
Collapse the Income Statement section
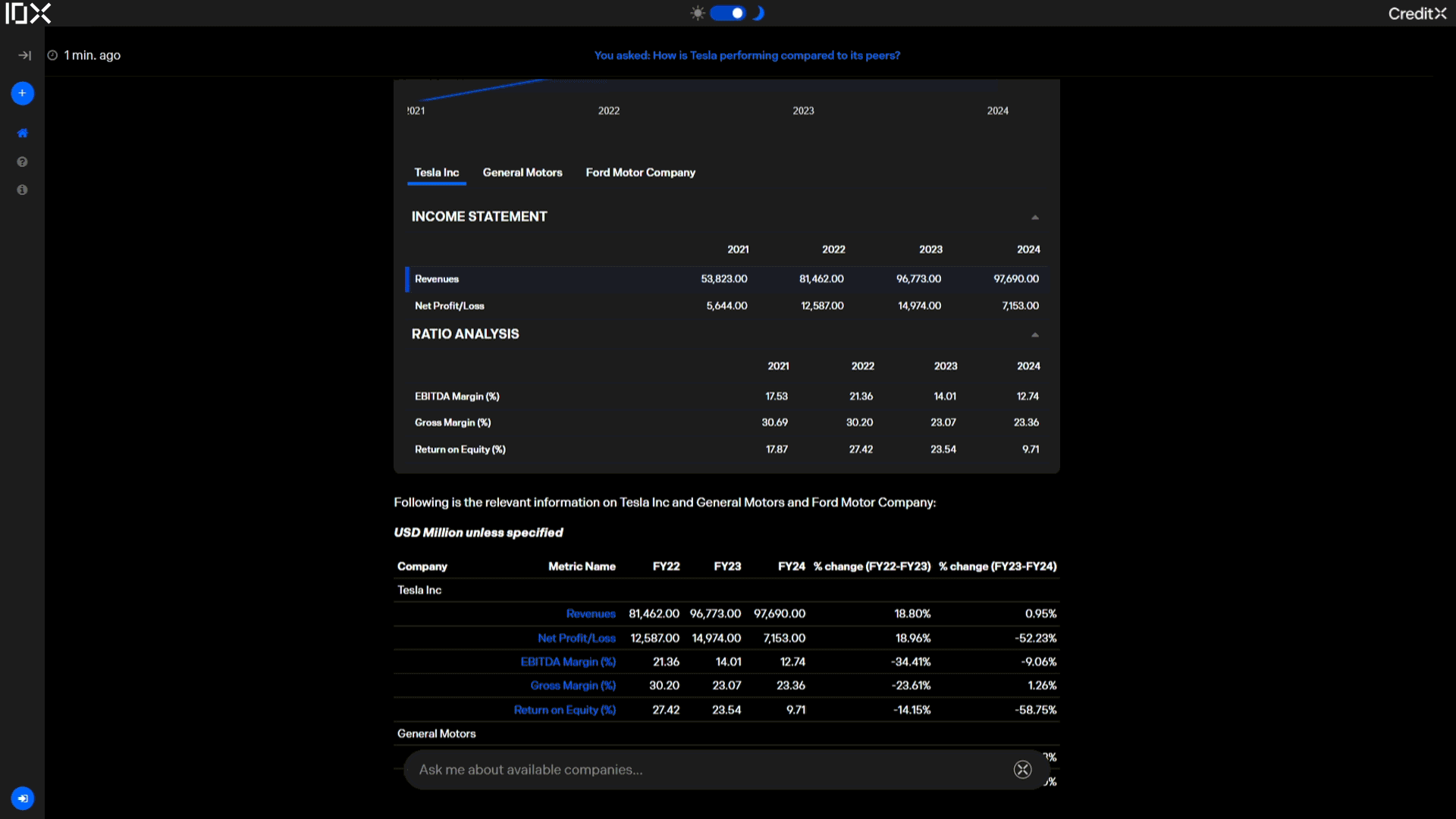pyautogui.click(x=1034, y=218)
